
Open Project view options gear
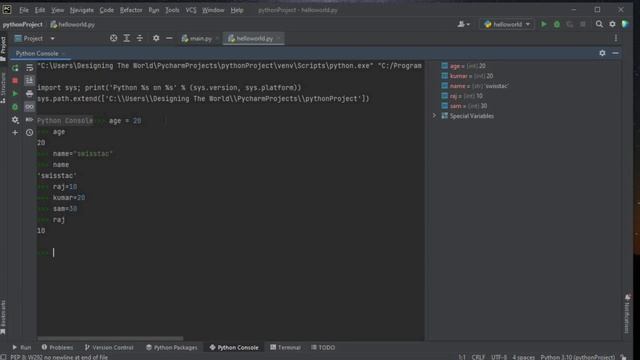[156, 38]
